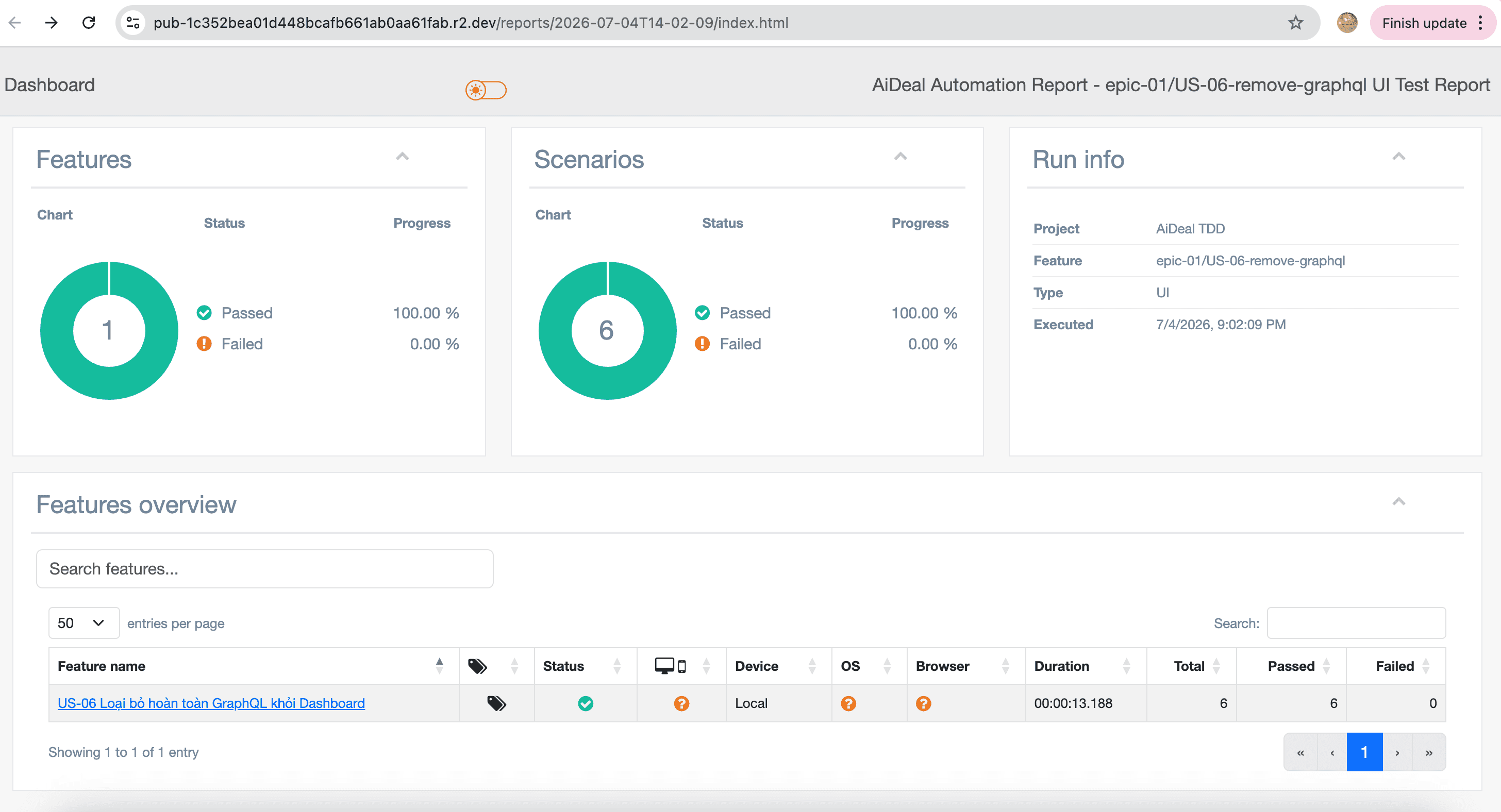Click unknown device-type icon in US-06 row

click(x=681, y=704)
